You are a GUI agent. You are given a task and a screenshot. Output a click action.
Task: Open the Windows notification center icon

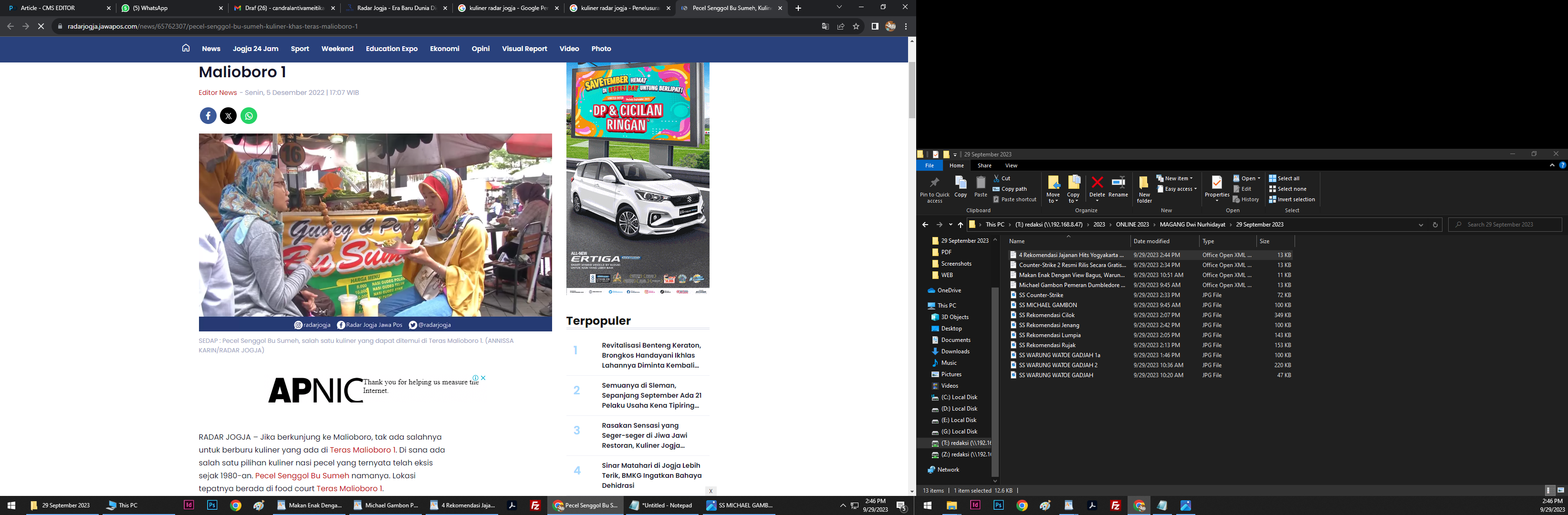click(901, 505)
